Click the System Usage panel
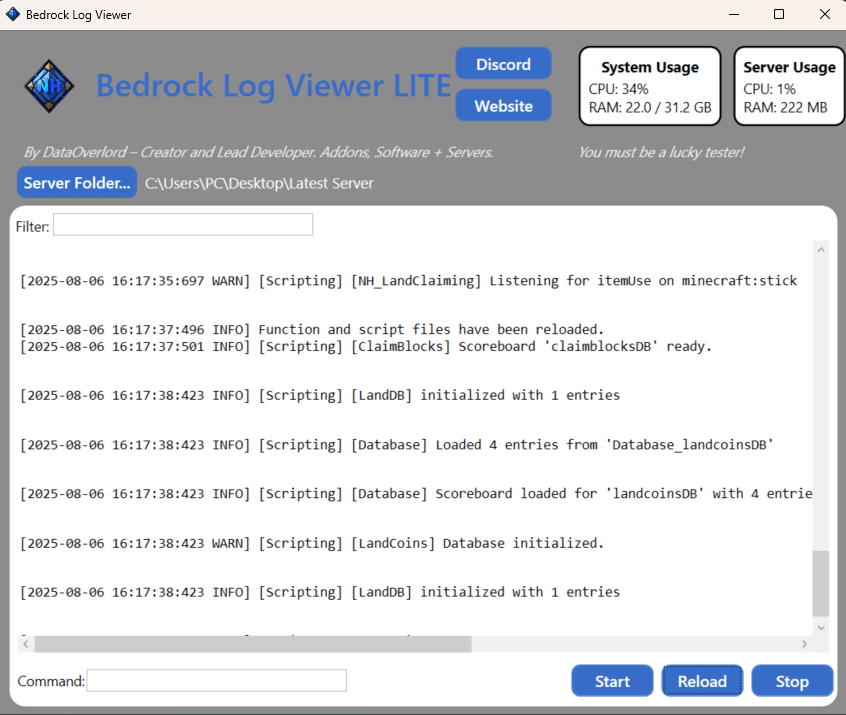 [649, 86]
